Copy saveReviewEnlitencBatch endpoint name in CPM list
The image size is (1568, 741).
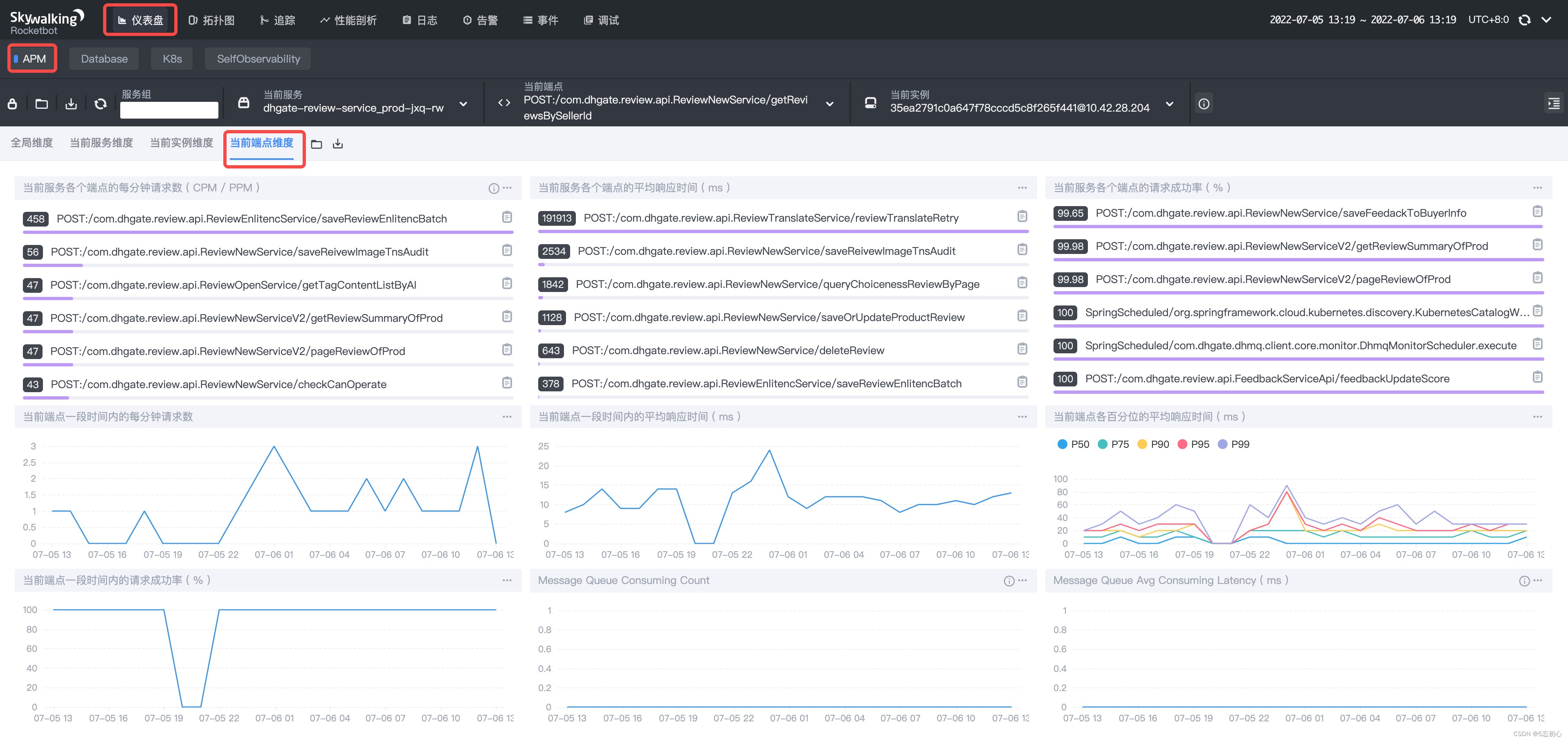point(507,218)
